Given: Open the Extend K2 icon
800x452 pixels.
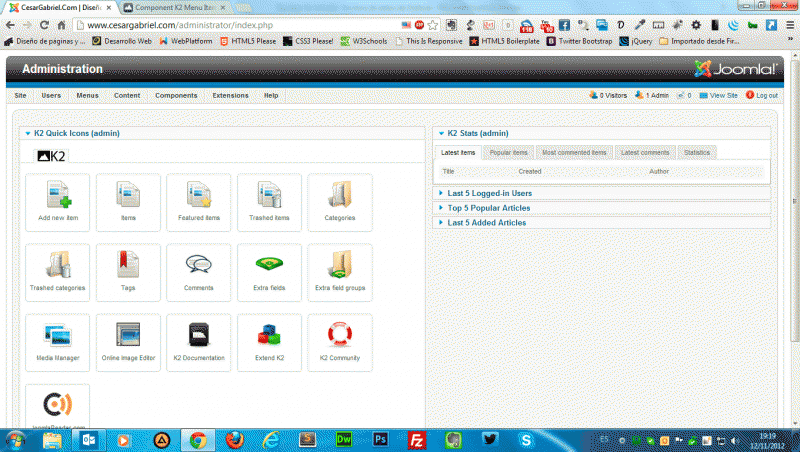Looking at the screenshot, I should (x=269, y=342).
